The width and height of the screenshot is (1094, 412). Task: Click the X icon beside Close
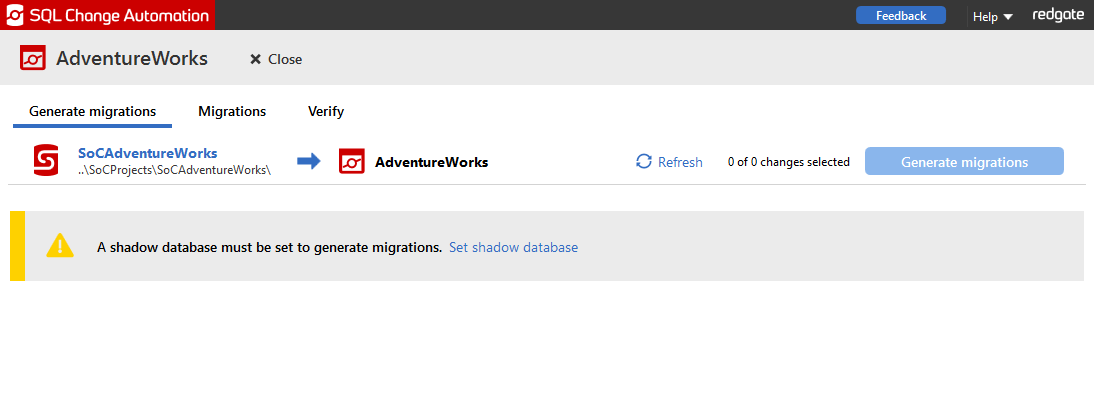click(255, 59)
